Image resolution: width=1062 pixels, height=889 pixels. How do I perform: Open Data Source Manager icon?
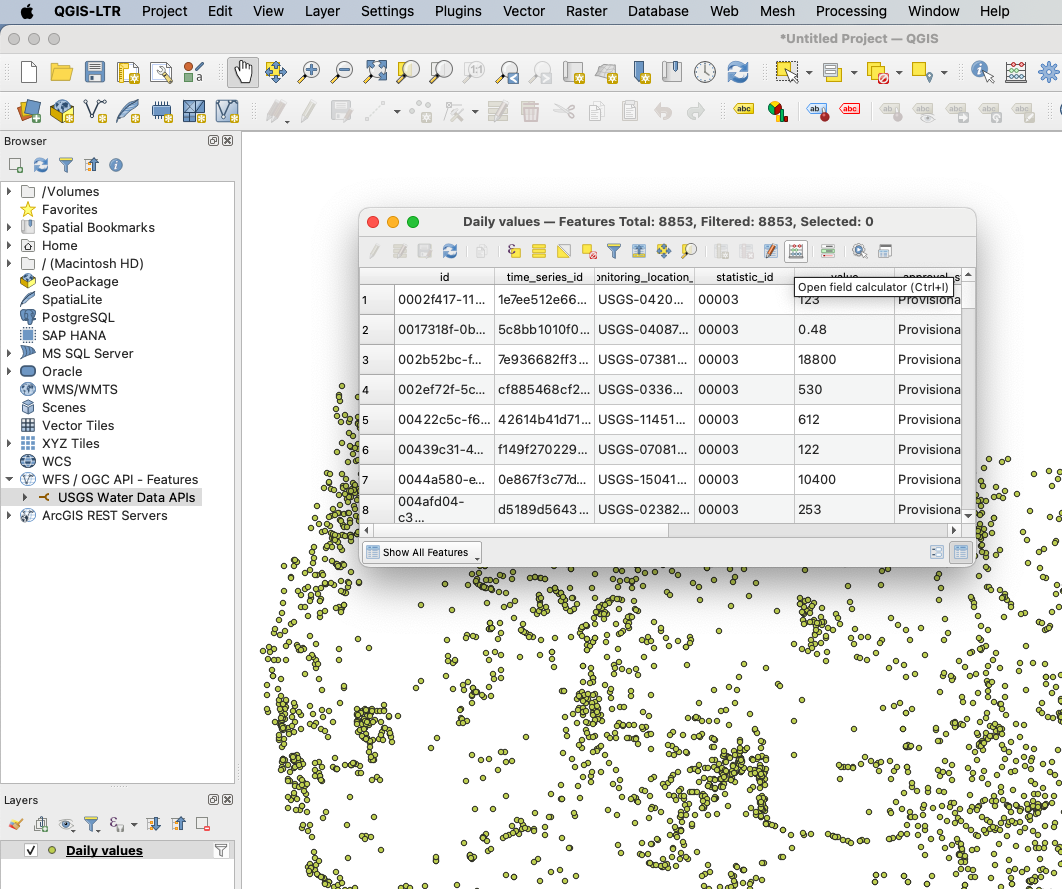[x=28, y=110]
